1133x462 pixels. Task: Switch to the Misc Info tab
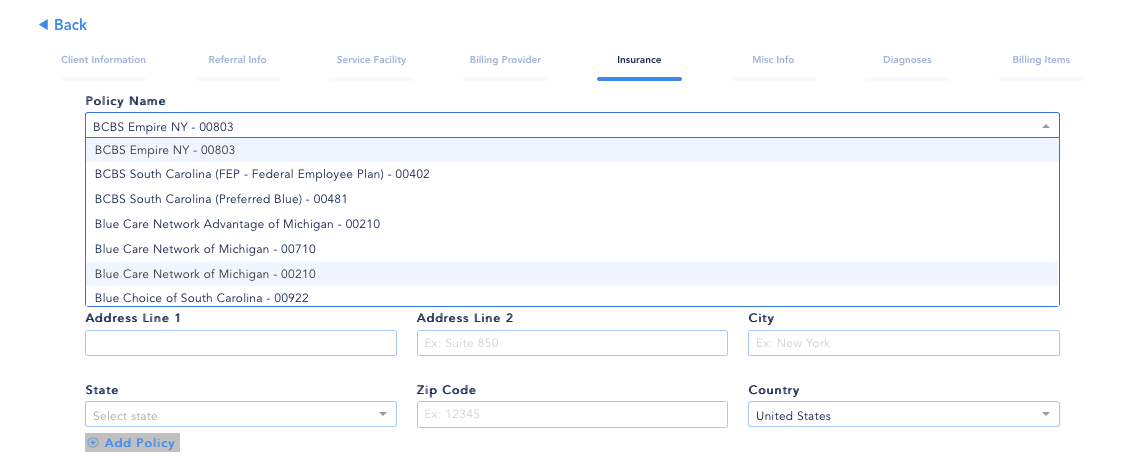[773, 60]
